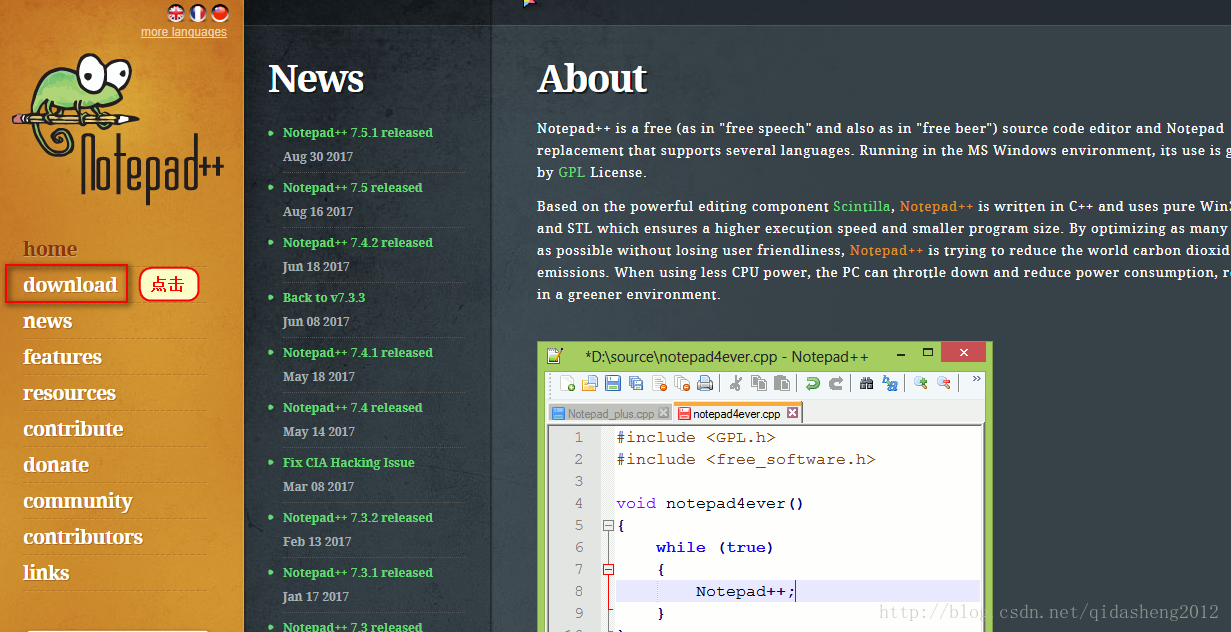Image resolution: width=1231 pixels, height=632 pixels.
Task: Choose the red Taiwan flag language icon
Action: [x=220, y=13]
